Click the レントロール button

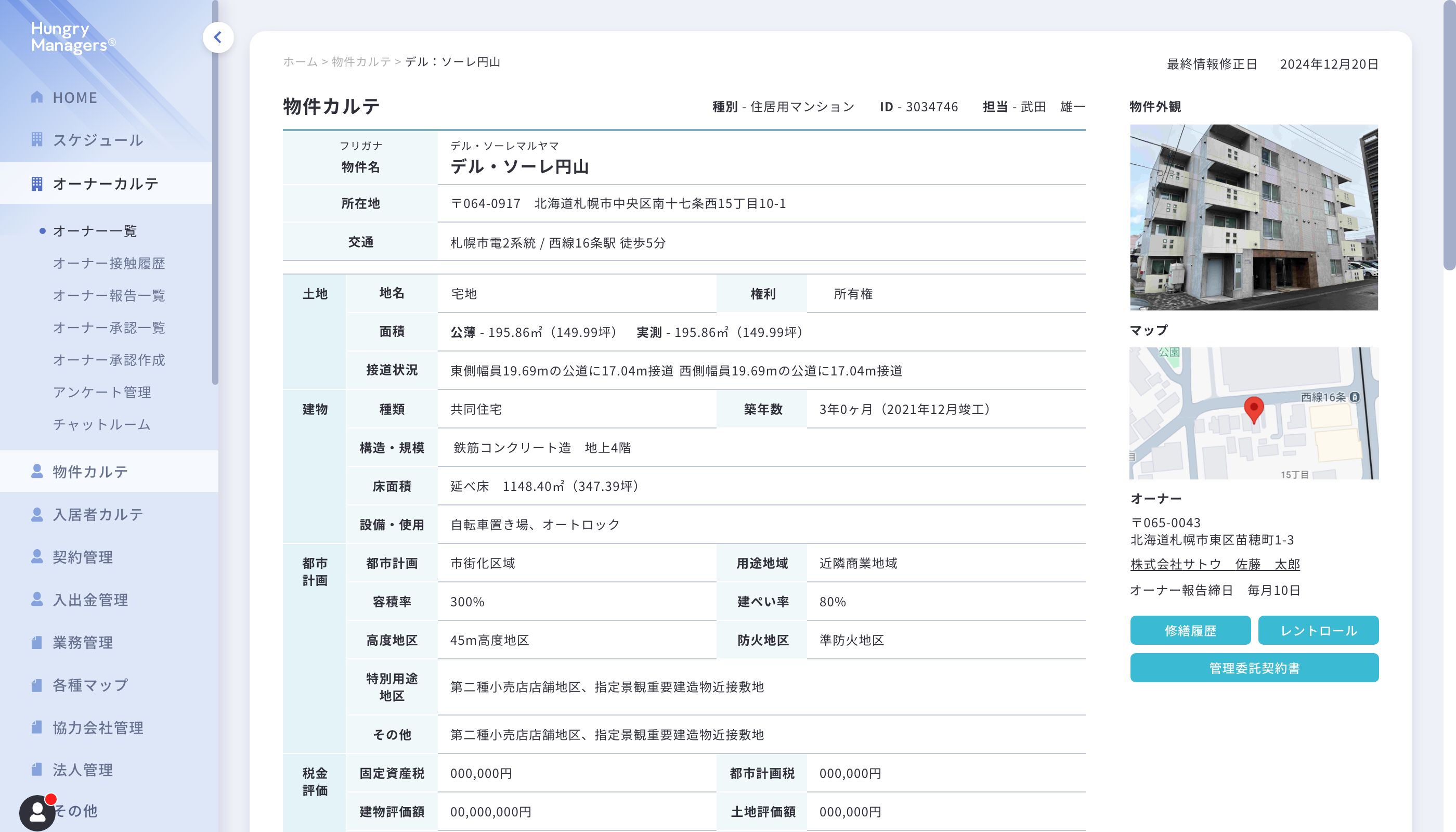1318,630
